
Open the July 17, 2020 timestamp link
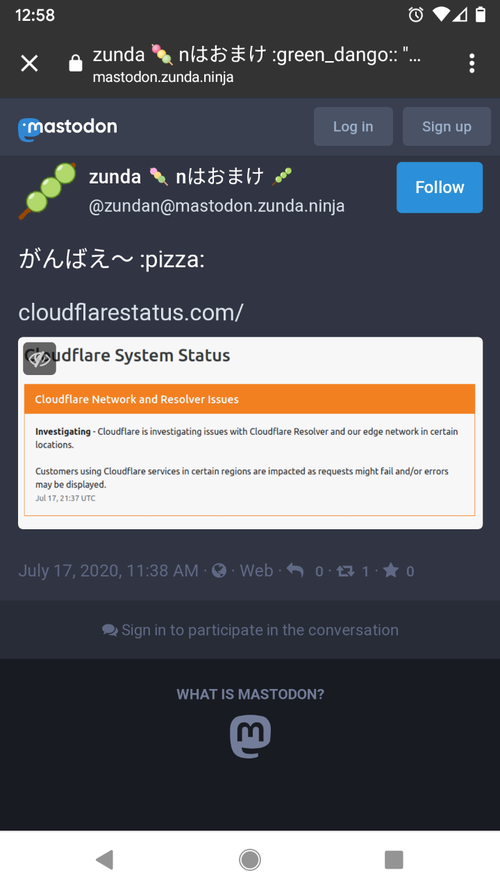(108, 570)
